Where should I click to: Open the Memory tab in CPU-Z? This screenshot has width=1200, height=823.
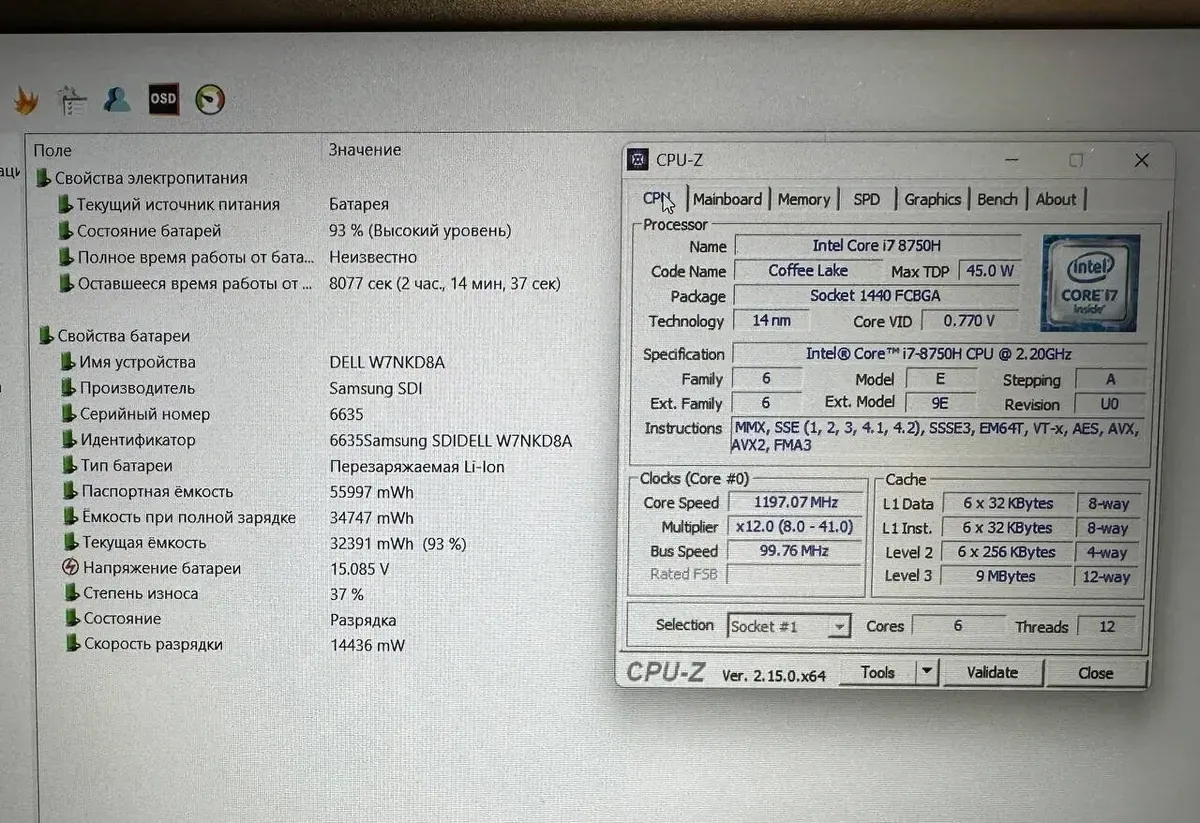pos(804,199)
